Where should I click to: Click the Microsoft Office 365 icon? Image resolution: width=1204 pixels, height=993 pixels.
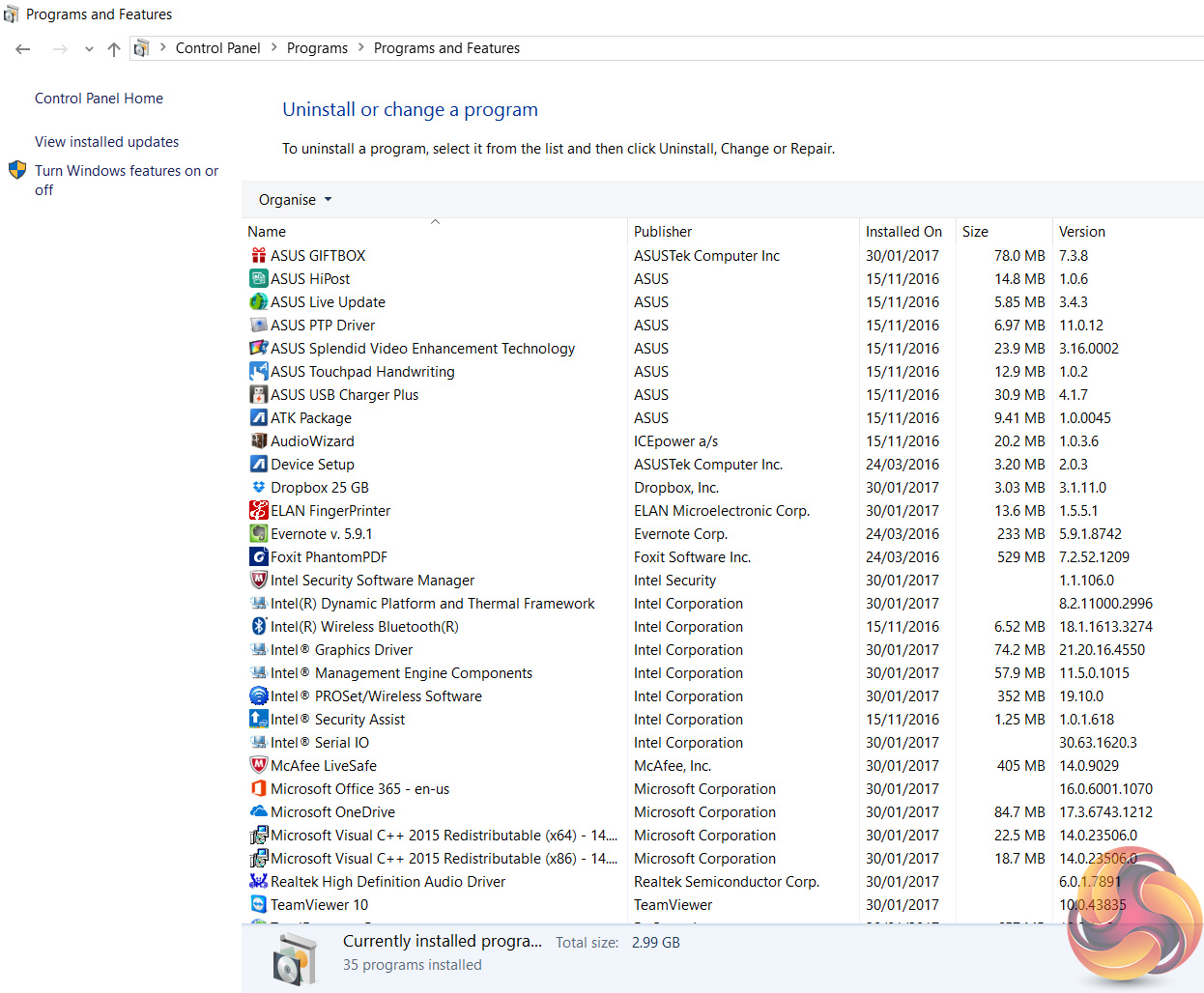[x=259, y=789]
